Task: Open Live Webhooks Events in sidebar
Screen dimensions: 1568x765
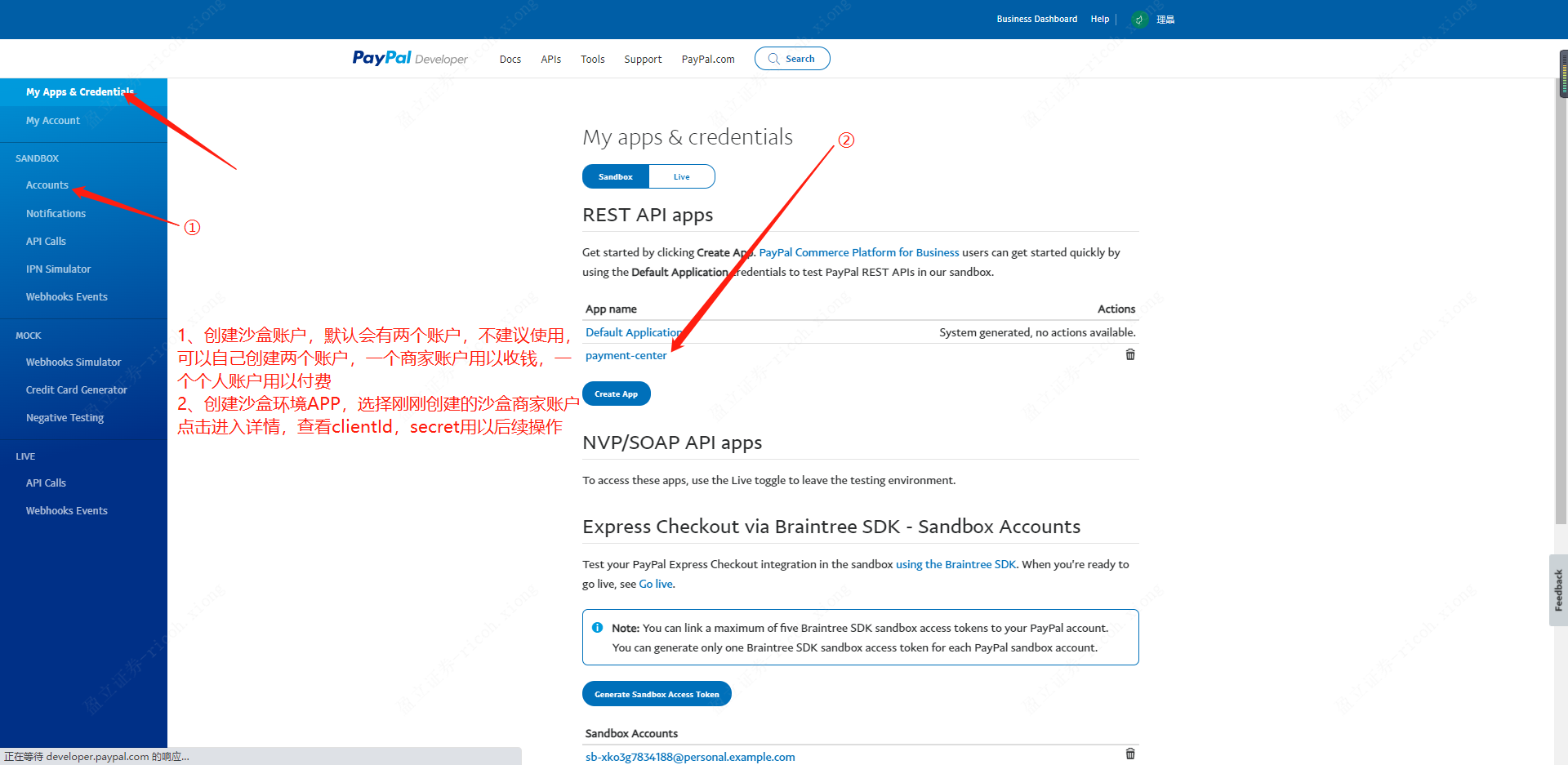Action: coord(67,510)
